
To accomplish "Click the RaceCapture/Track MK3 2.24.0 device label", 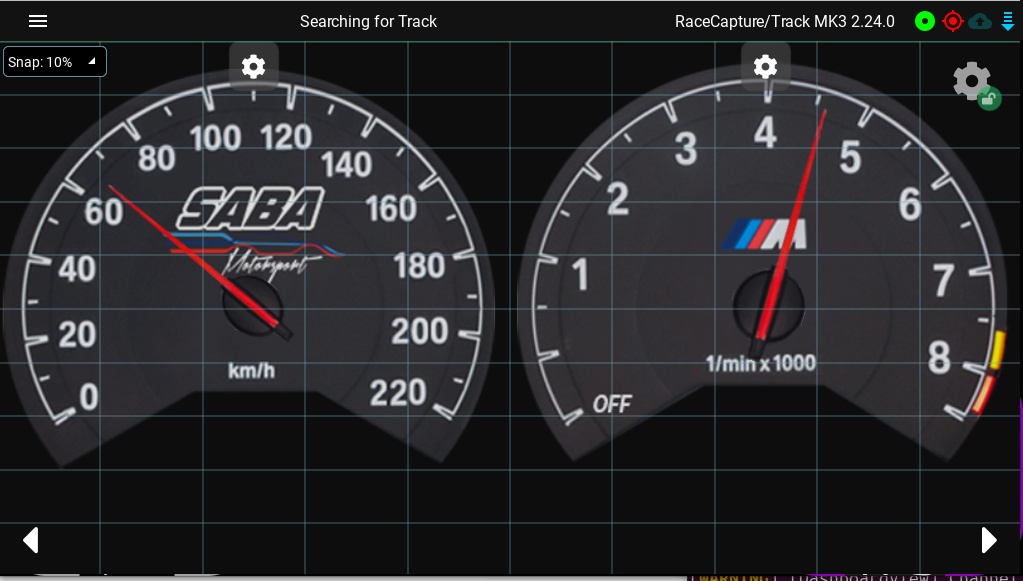I will pyautogui.click(x=784, y=22).
